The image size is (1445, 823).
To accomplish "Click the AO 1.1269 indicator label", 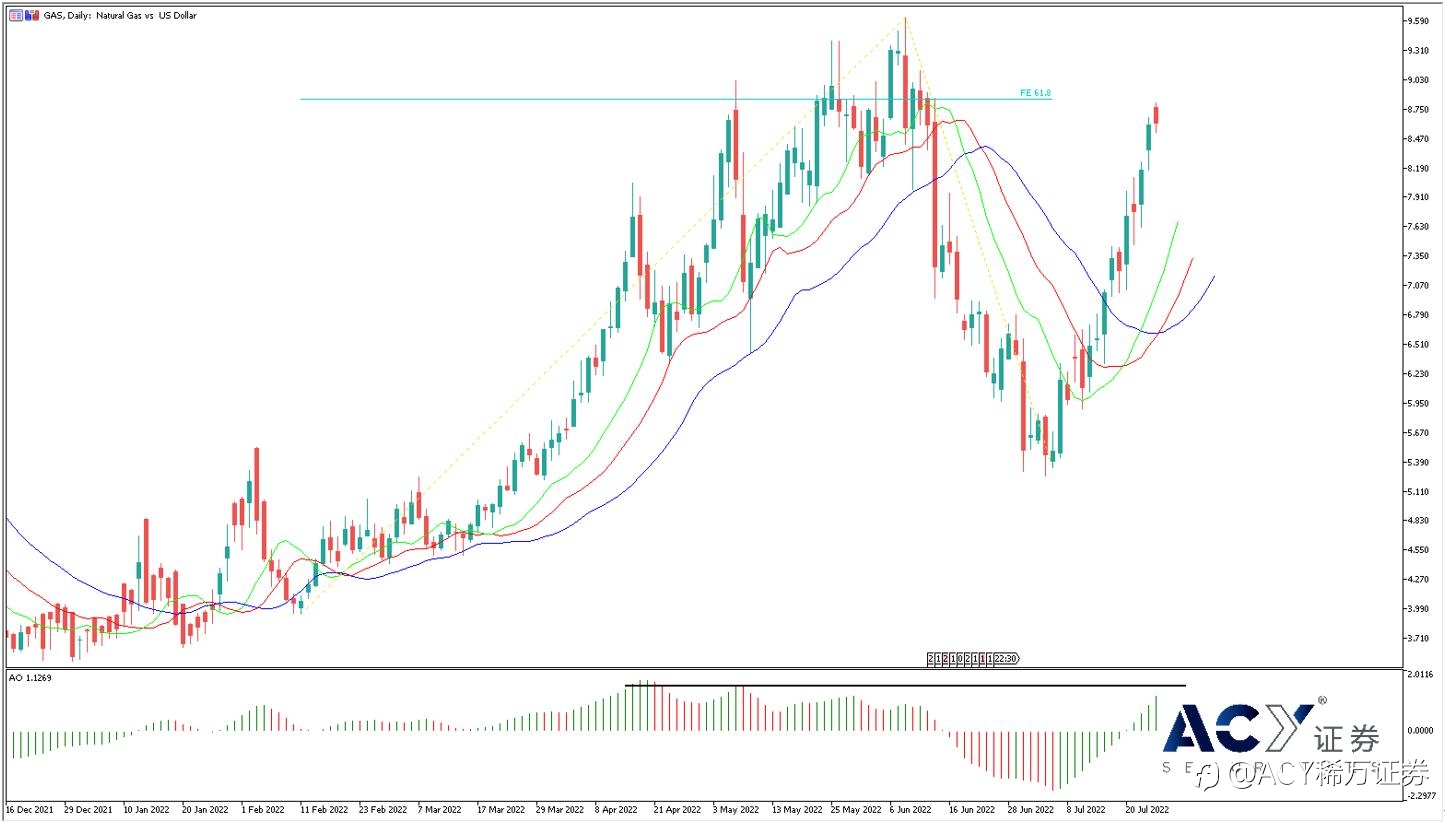I will click(x=30, y=678).
